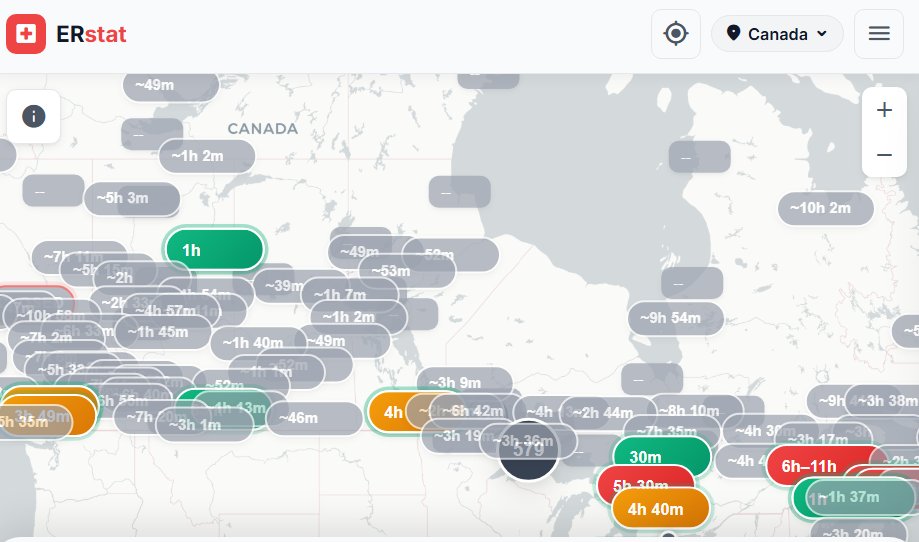Screen dimensions: 919x542
Task: Select the ~6h 42m wait marker
Action: [476, 411]
